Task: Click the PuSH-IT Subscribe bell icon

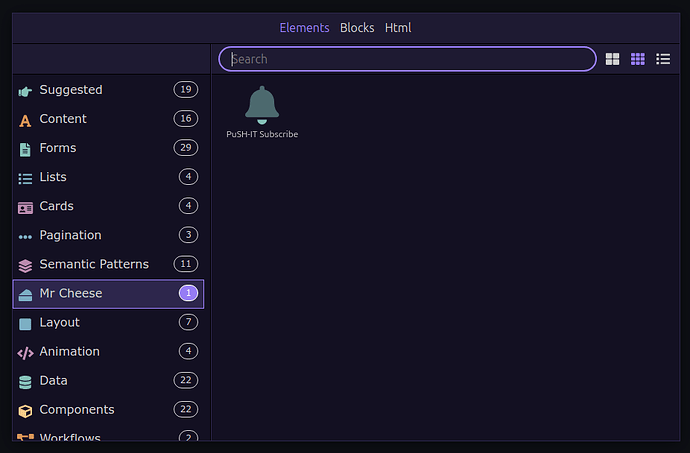Action: (x=262, y=105)
